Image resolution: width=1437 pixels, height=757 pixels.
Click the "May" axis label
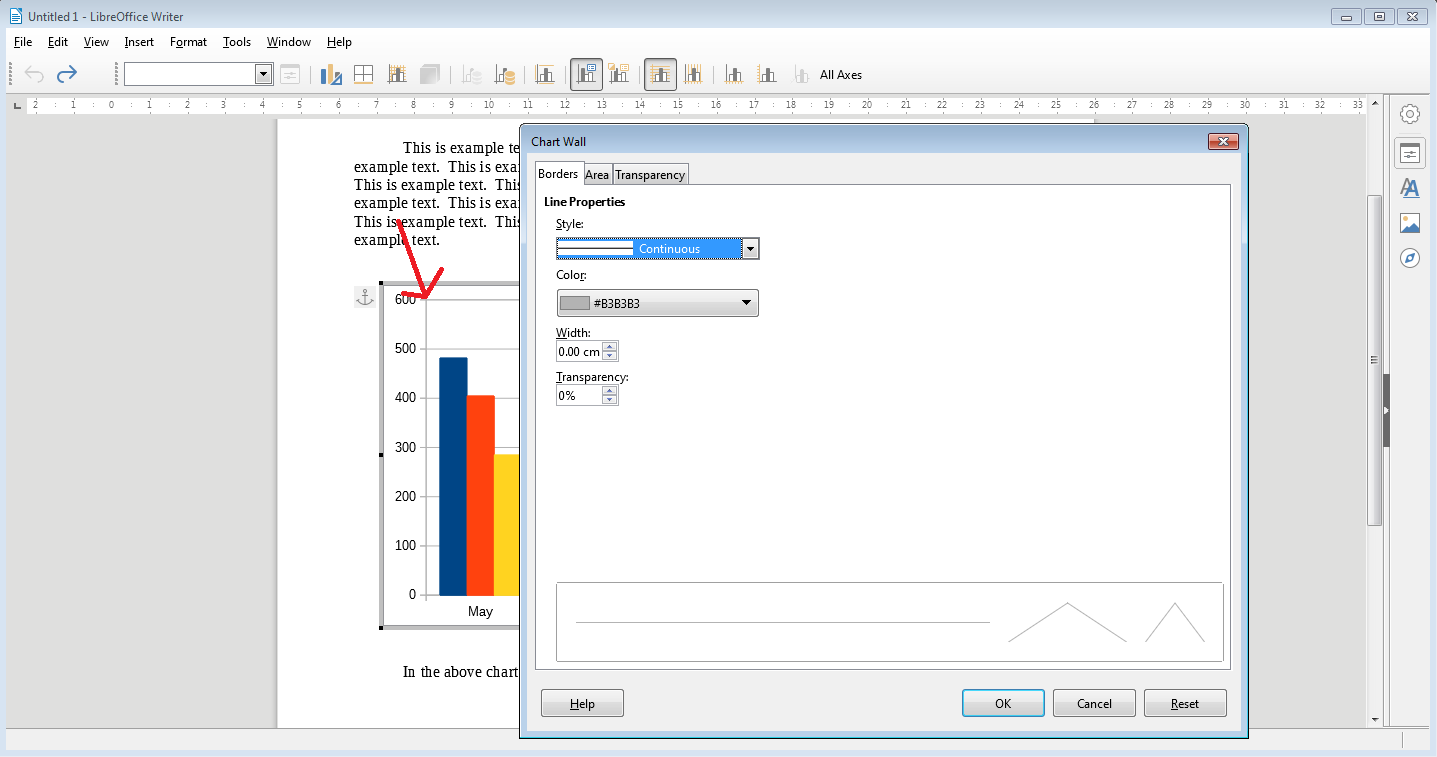pos(480,611)
